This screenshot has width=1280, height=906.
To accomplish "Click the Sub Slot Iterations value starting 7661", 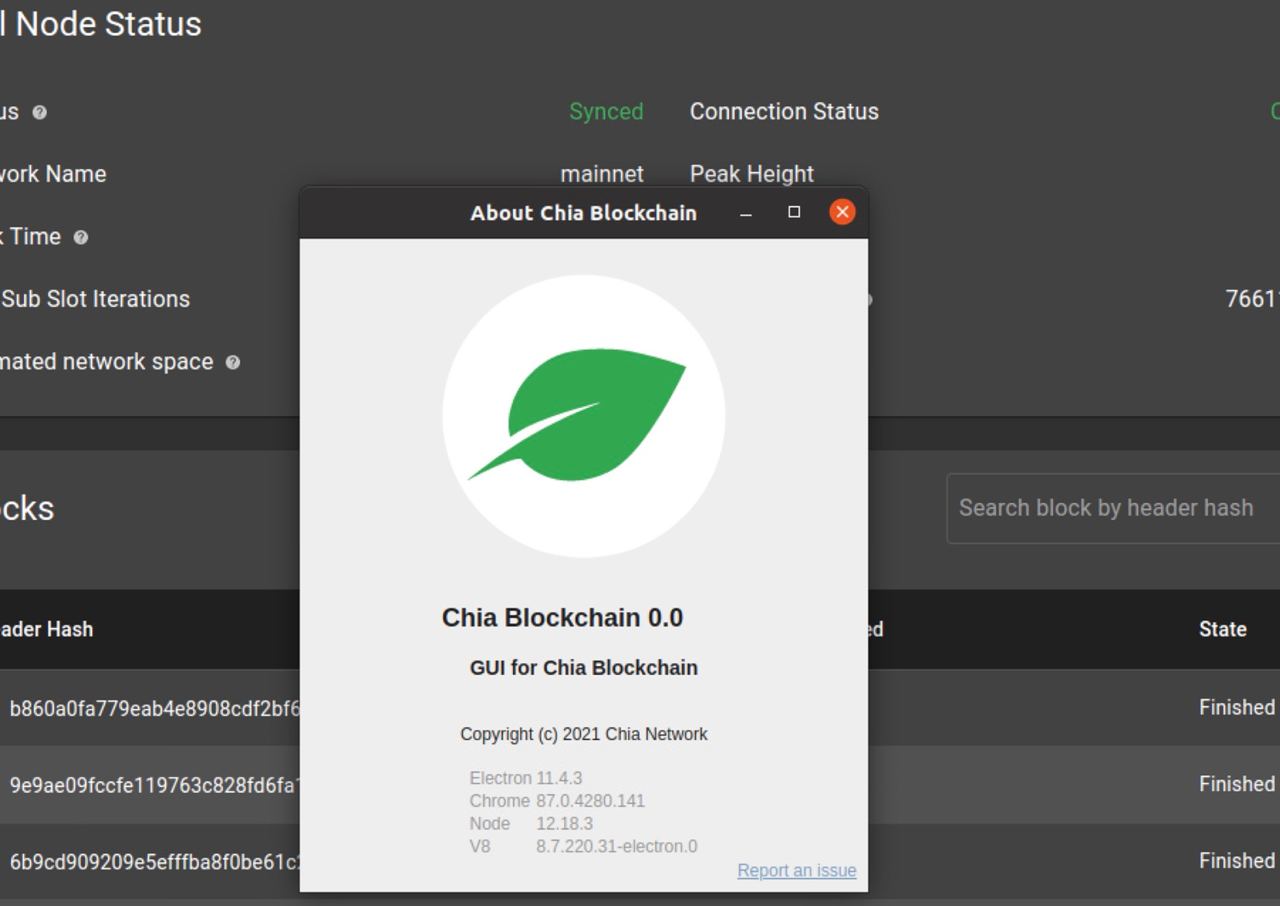I will pos(1253,299).
